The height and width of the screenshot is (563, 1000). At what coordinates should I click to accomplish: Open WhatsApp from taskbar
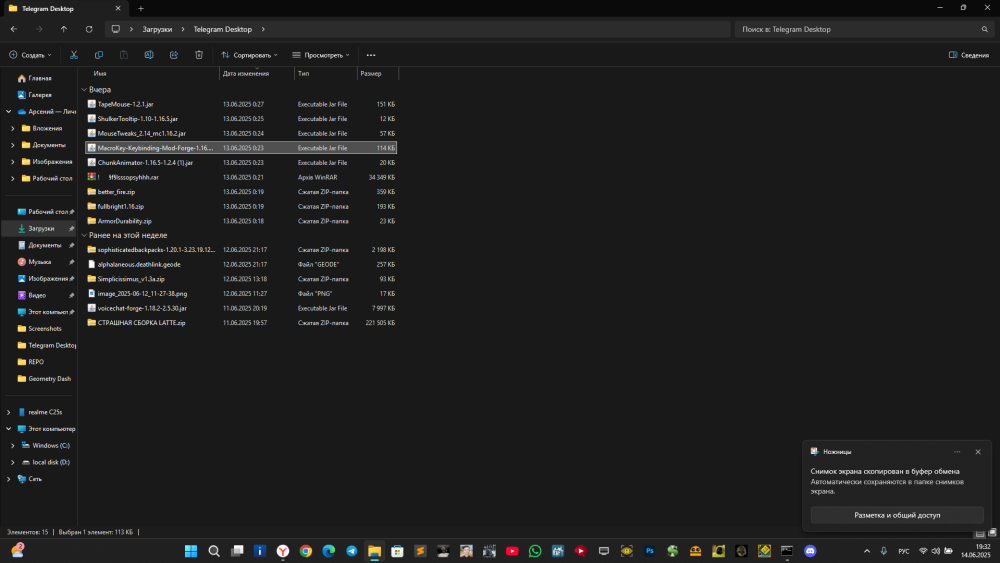[535, 551]
